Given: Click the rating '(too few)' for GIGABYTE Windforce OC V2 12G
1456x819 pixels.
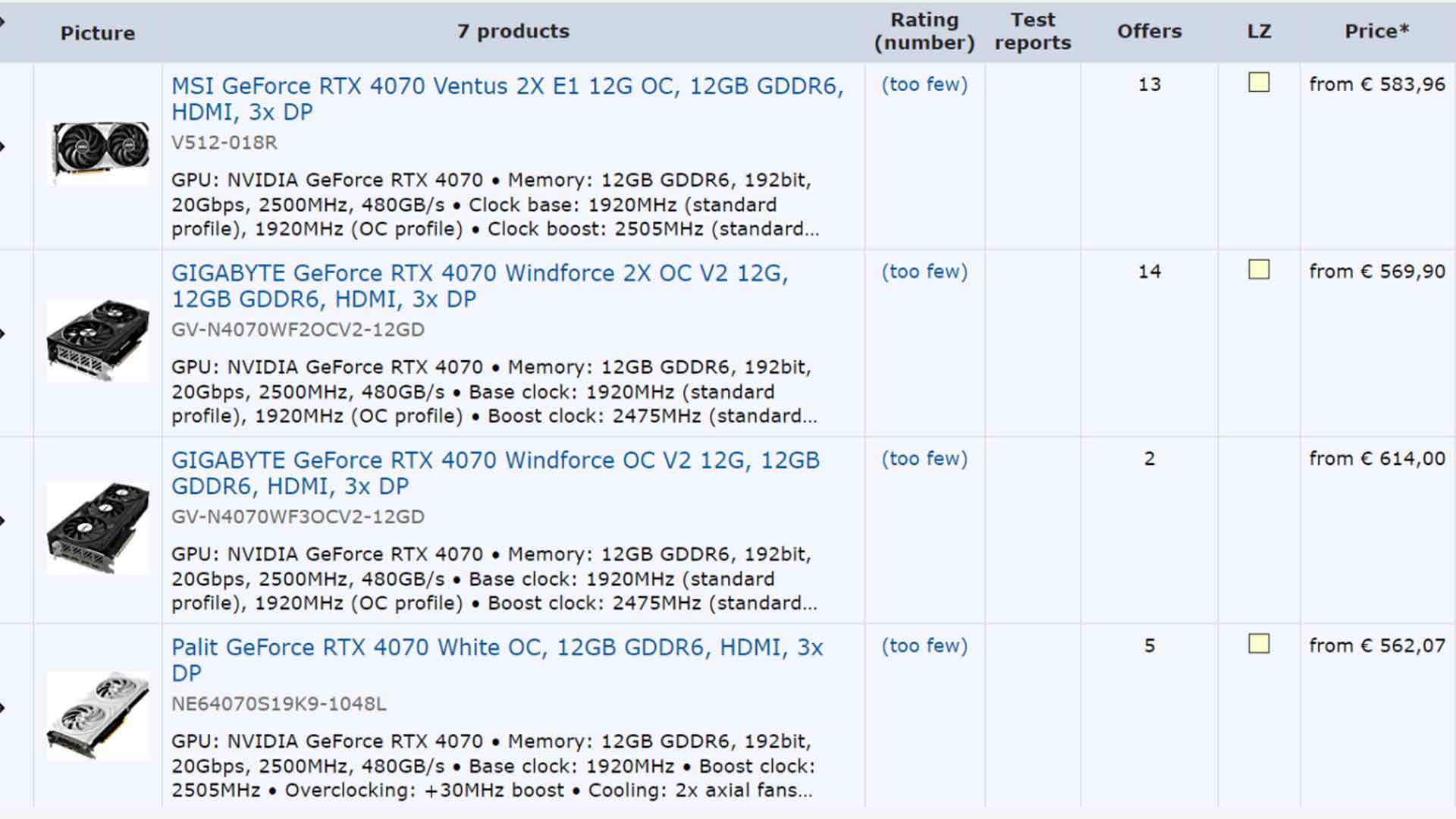Looking at the screenshot, I should [924, 459].
